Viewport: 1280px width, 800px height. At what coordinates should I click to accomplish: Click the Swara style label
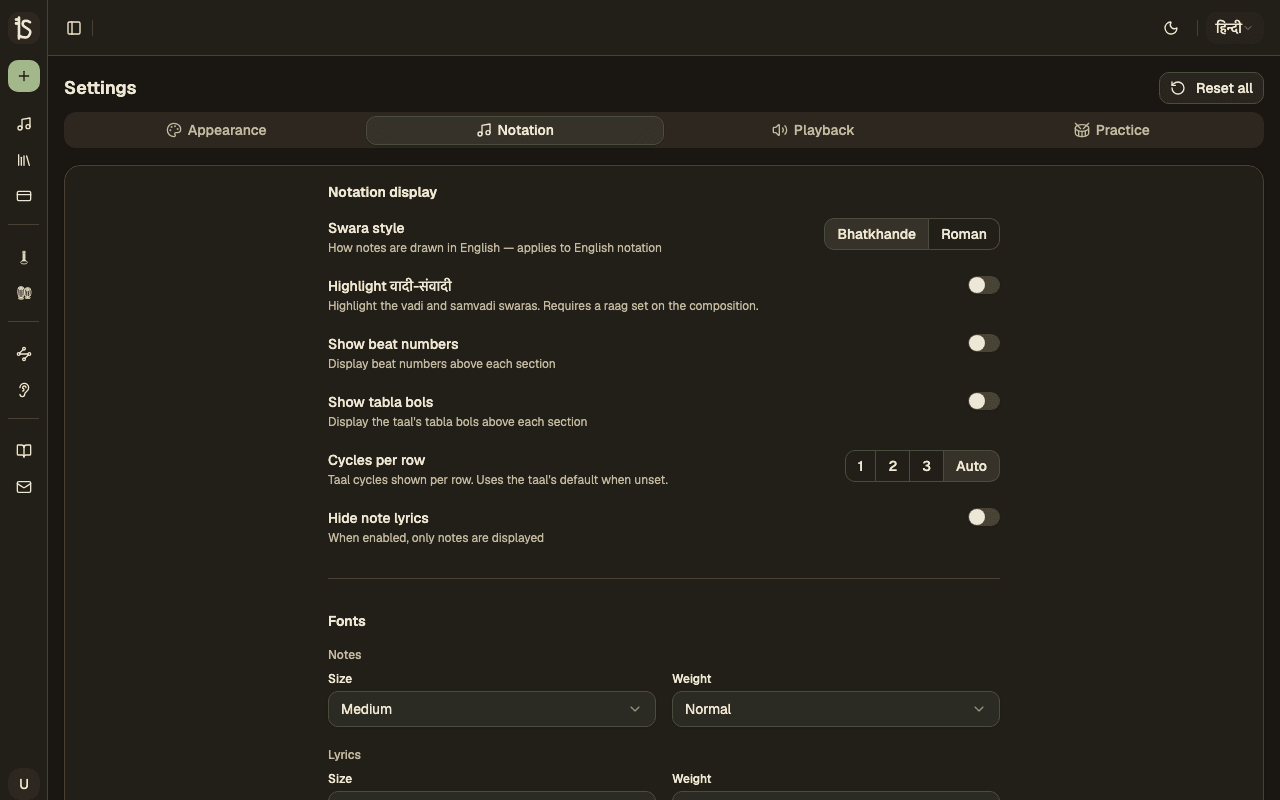pos(366,228)
